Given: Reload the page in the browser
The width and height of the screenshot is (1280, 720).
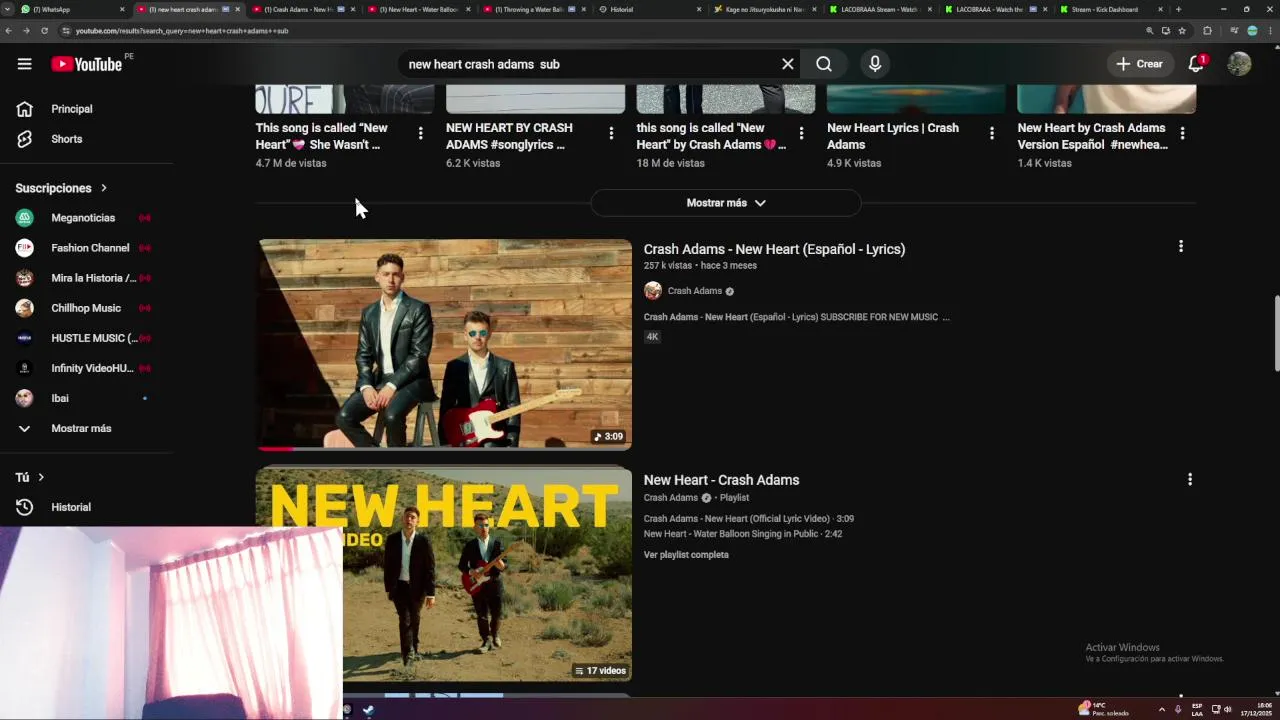Looking at the screenshot, I should point(44,31).
